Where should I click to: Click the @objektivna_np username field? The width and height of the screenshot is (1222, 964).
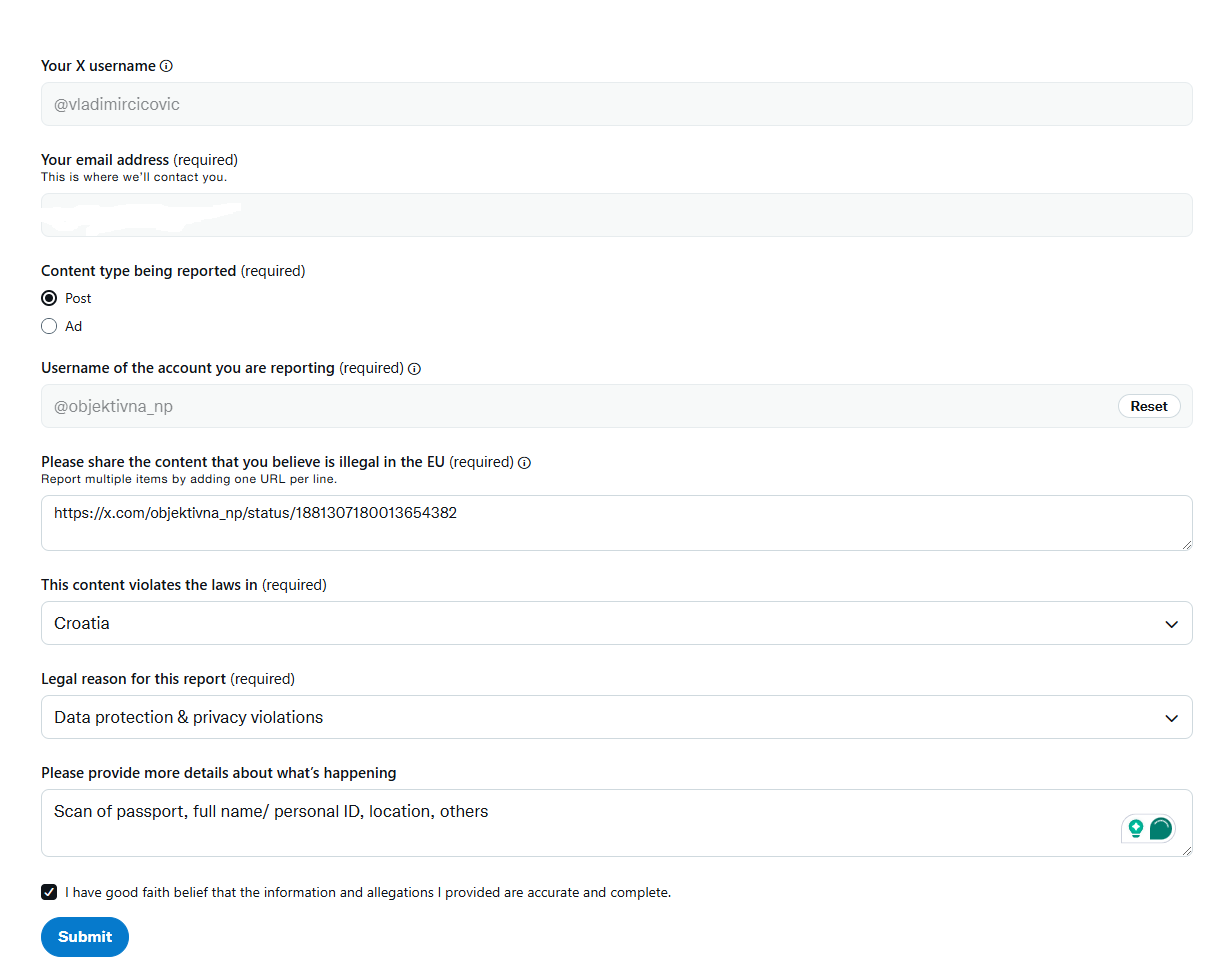point(616,406)
